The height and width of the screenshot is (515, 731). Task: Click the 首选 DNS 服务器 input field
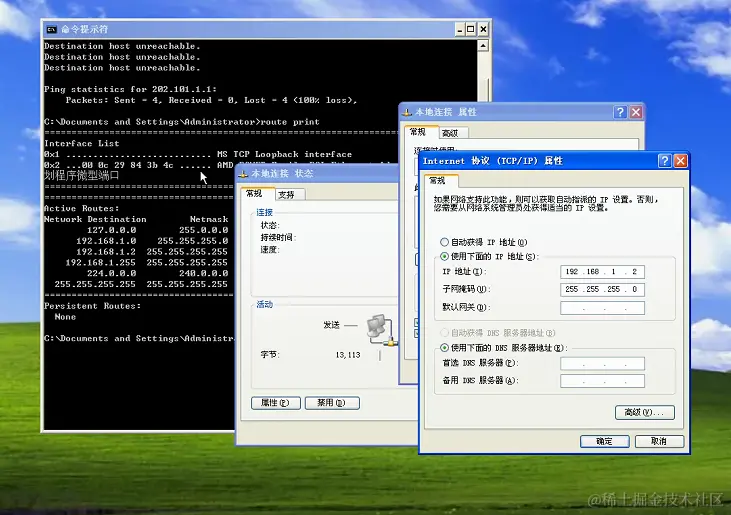[602, 363]
